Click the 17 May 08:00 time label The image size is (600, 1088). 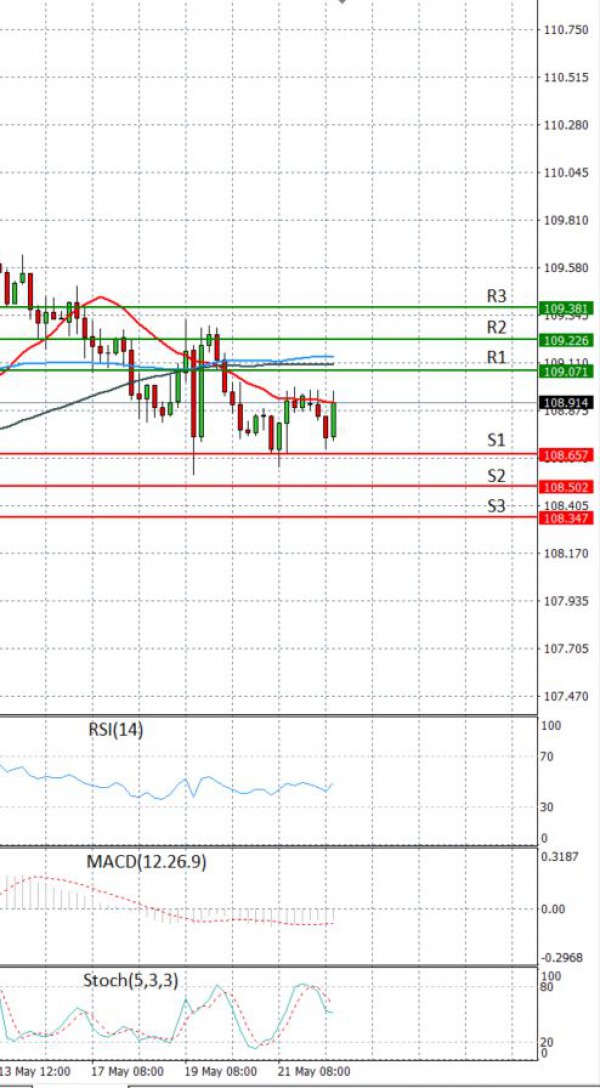click(128, 1071)
